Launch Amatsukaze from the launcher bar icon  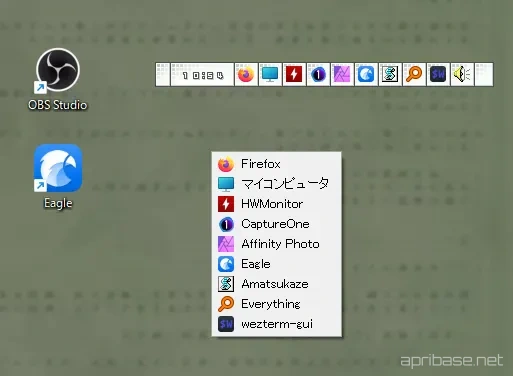click(390, 74)
